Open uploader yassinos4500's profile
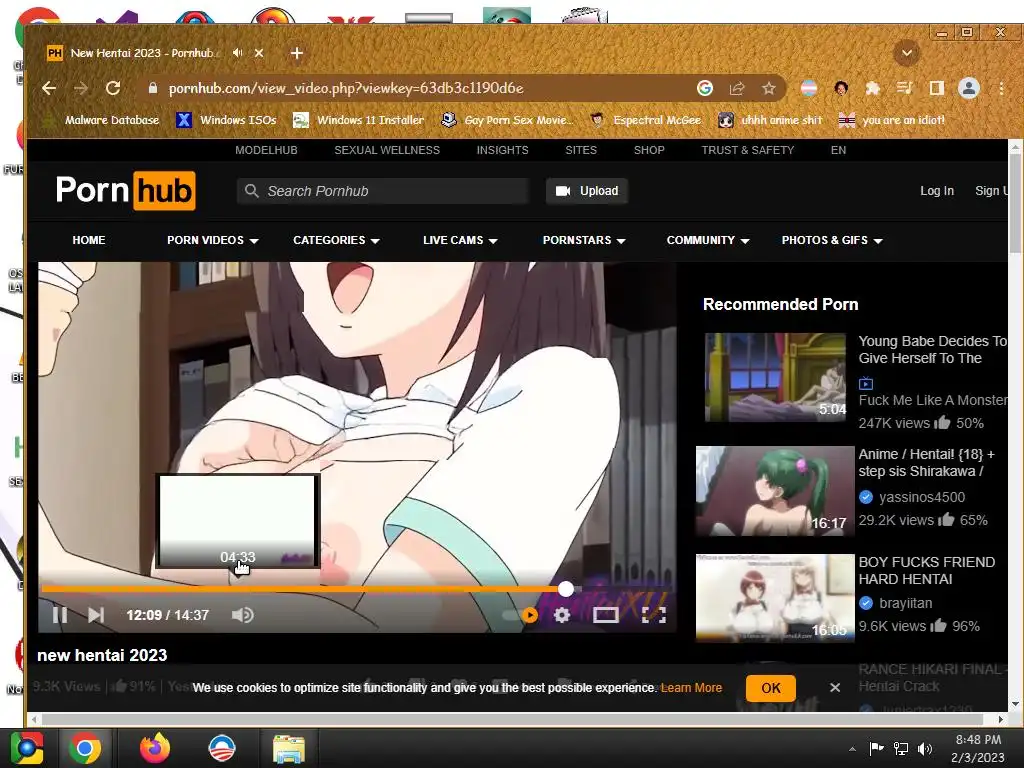1024x768 pixels. [921, 497]
